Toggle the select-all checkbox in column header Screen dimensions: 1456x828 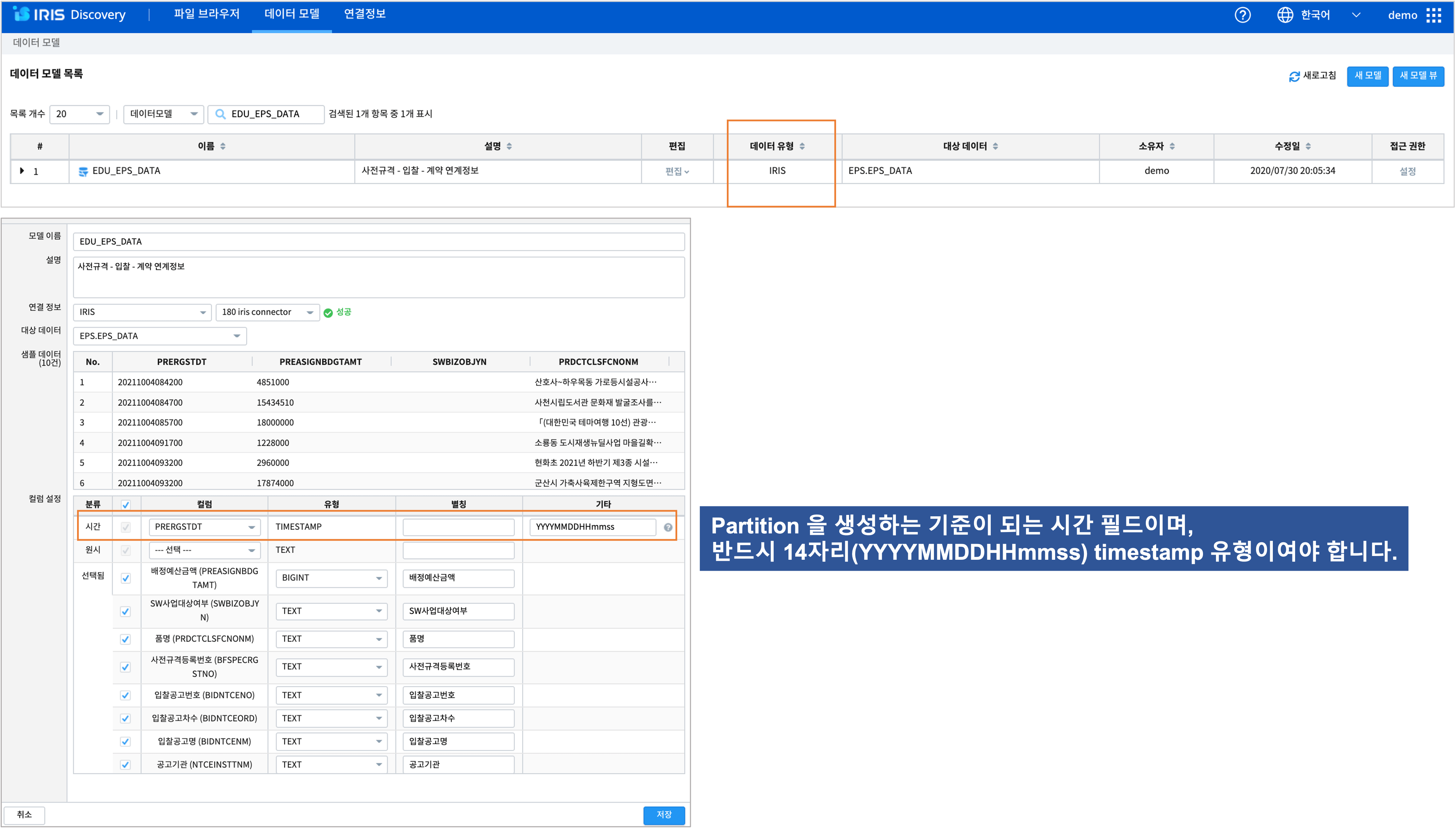pyautogui.click(x=126, y=504)
